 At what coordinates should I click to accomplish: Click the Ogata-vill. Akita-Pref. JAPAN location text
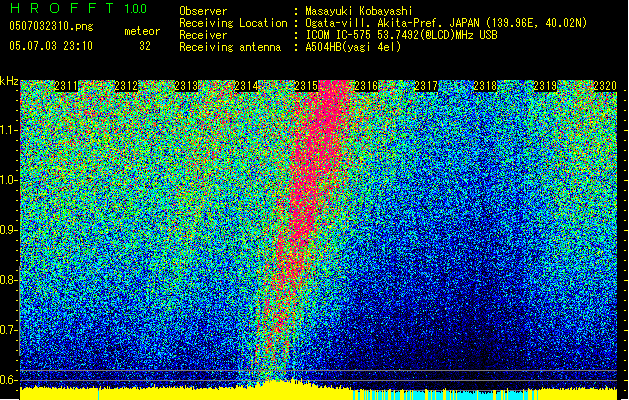click(446, 23)
